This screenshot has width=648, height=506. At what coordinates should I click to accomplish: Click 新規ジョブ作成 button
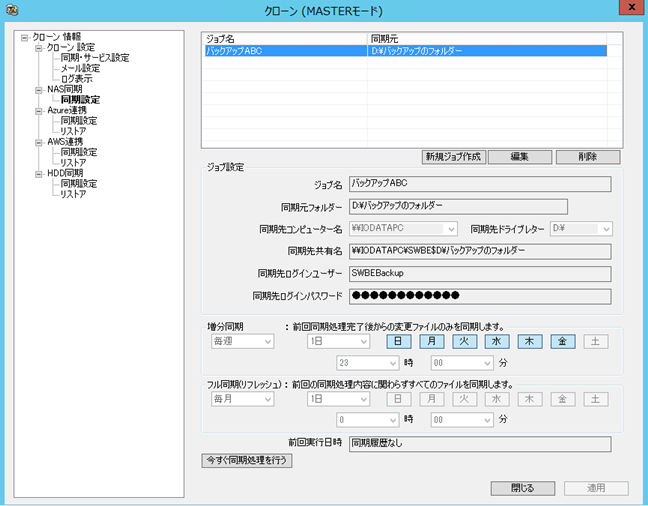point(453,157)
